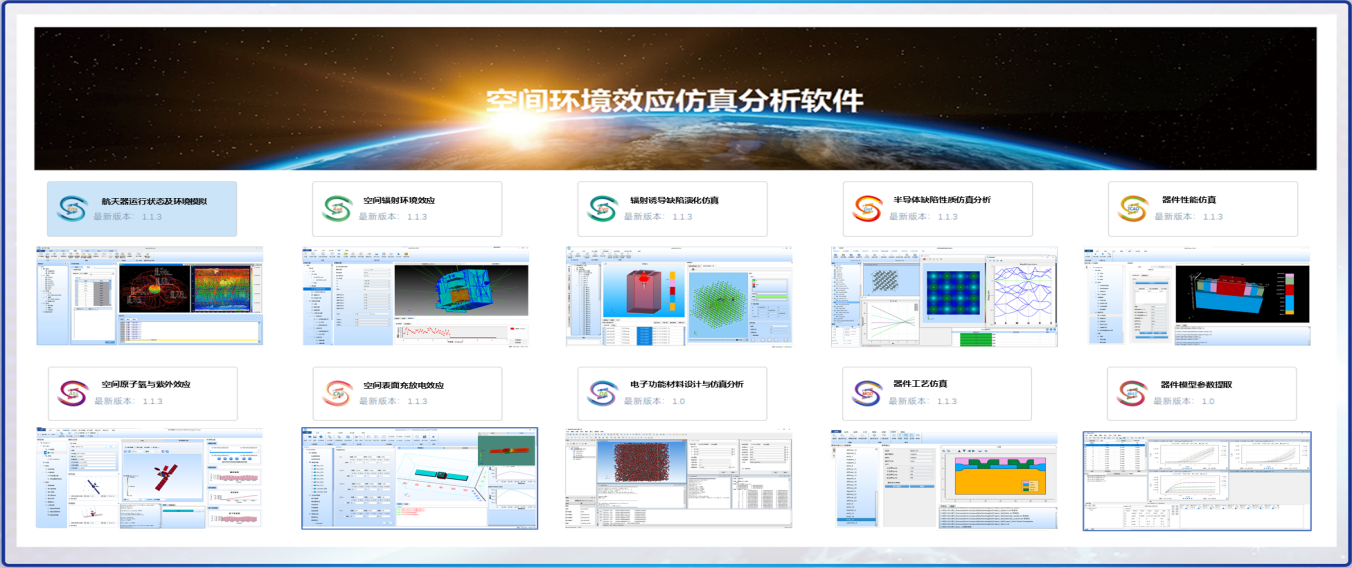This screenshot has width=1352, height=568.
Task: Click the 器件模型参数提取 title text
Action: coord(1195,384)
